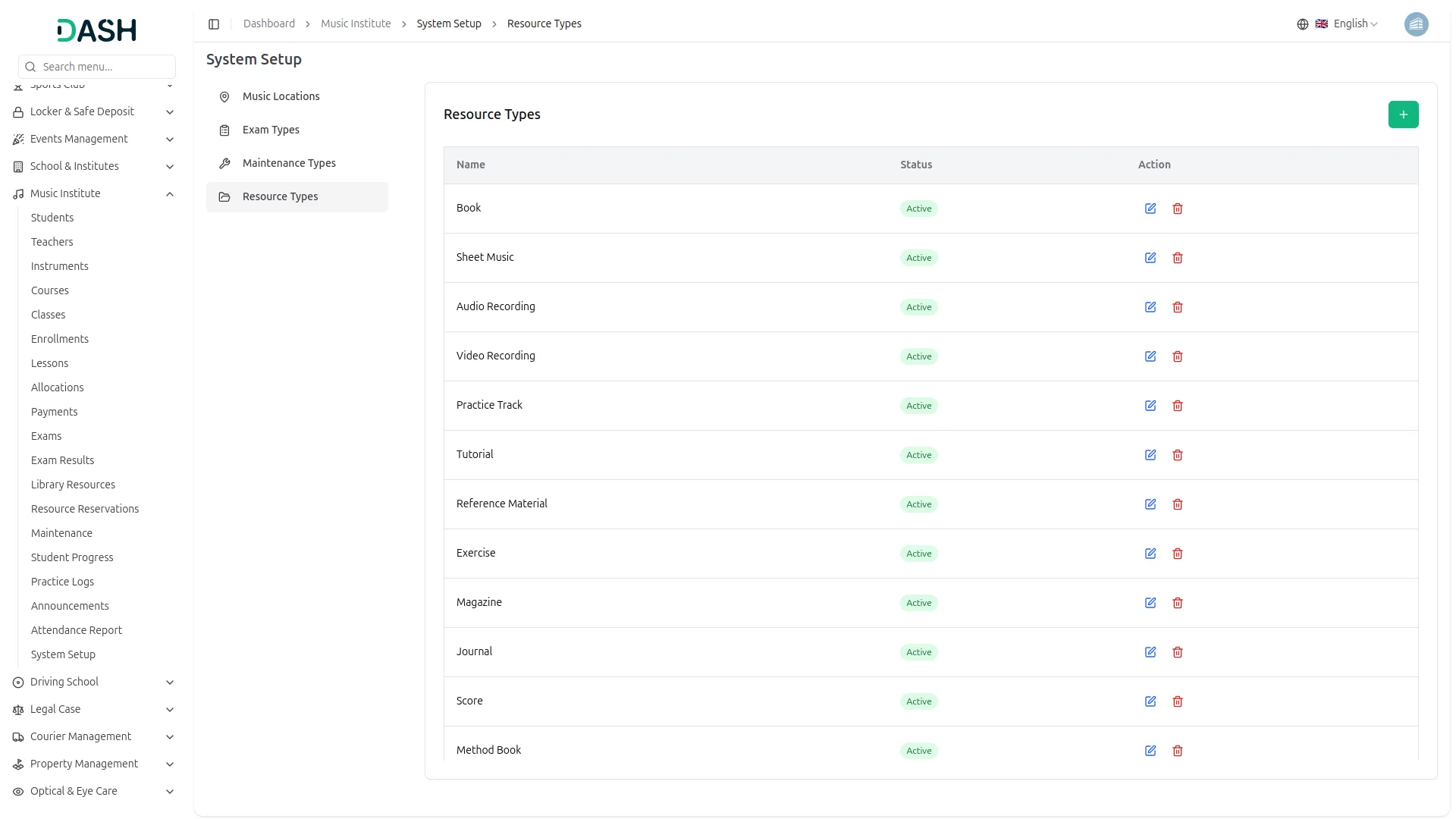
Task: Open the Exam Types section
Action: click(x=271, y=130)
